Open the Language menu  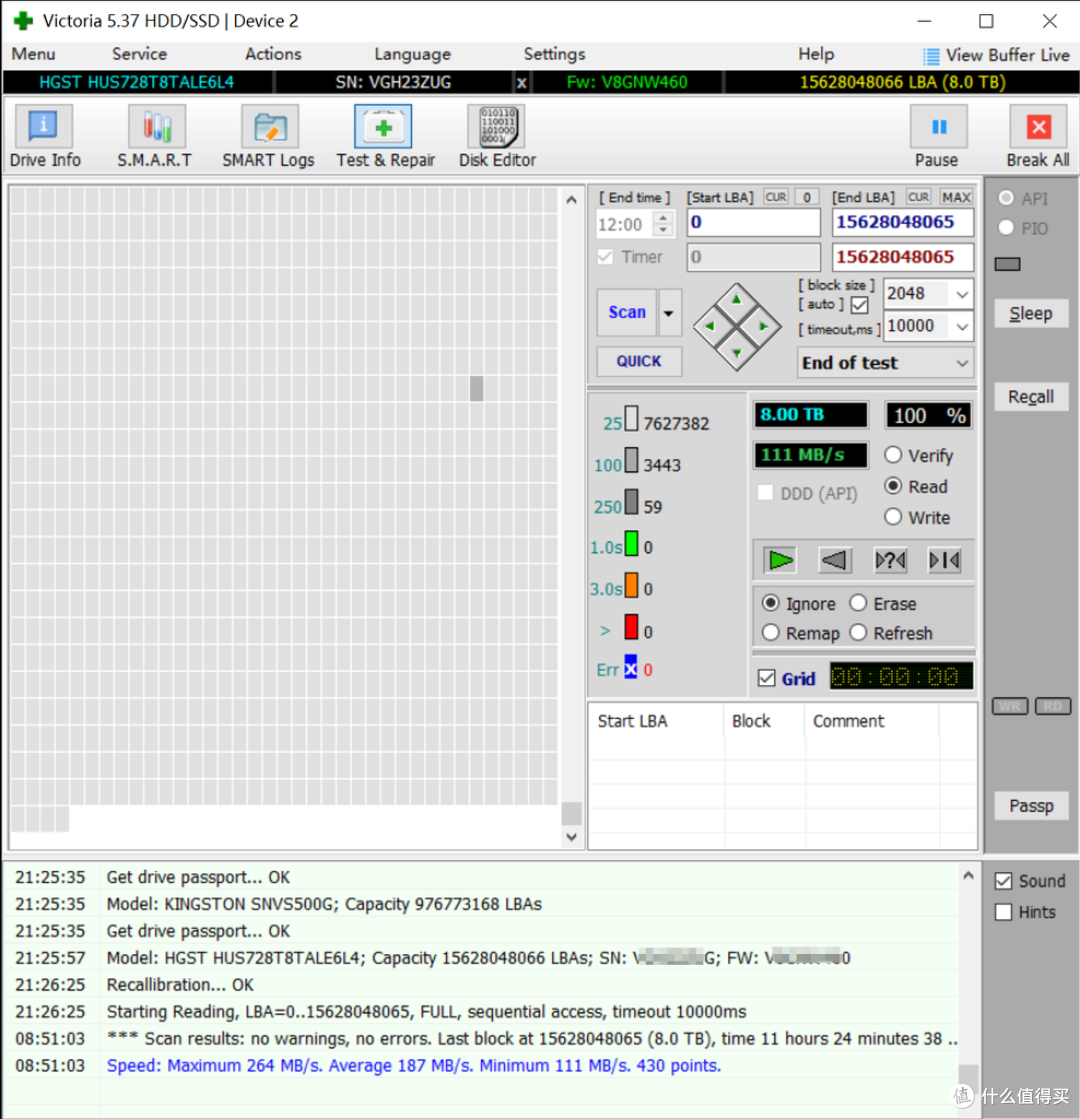tap(413, 54)
